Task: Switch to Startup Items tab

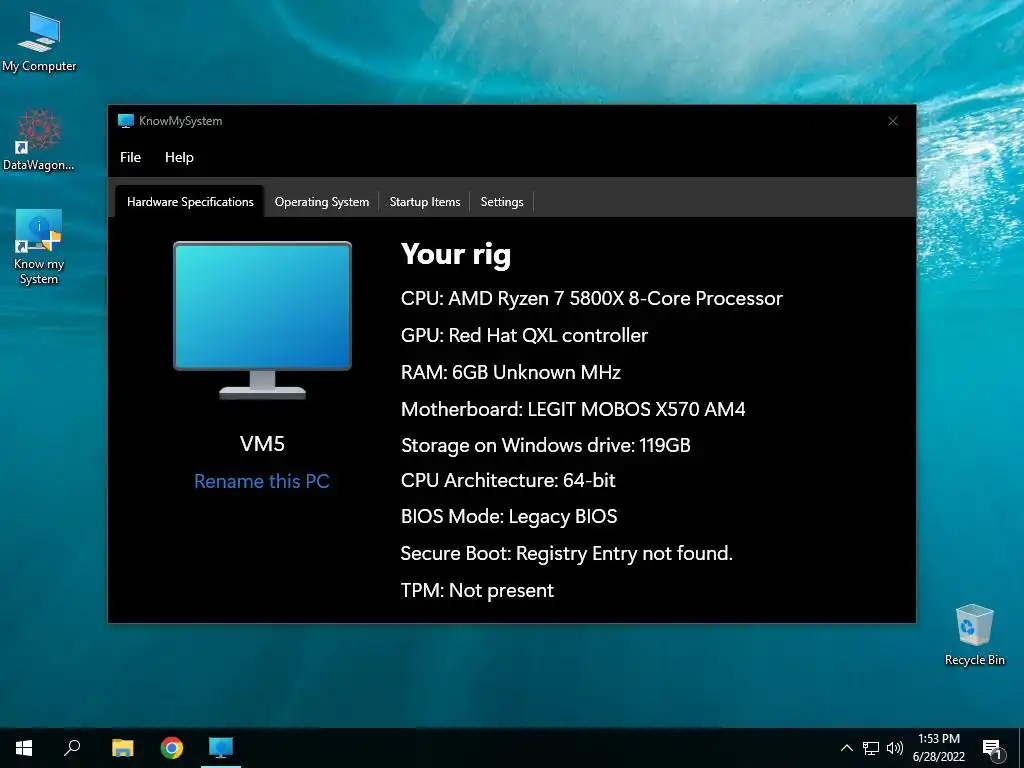Action: click(x=425, y=202)
